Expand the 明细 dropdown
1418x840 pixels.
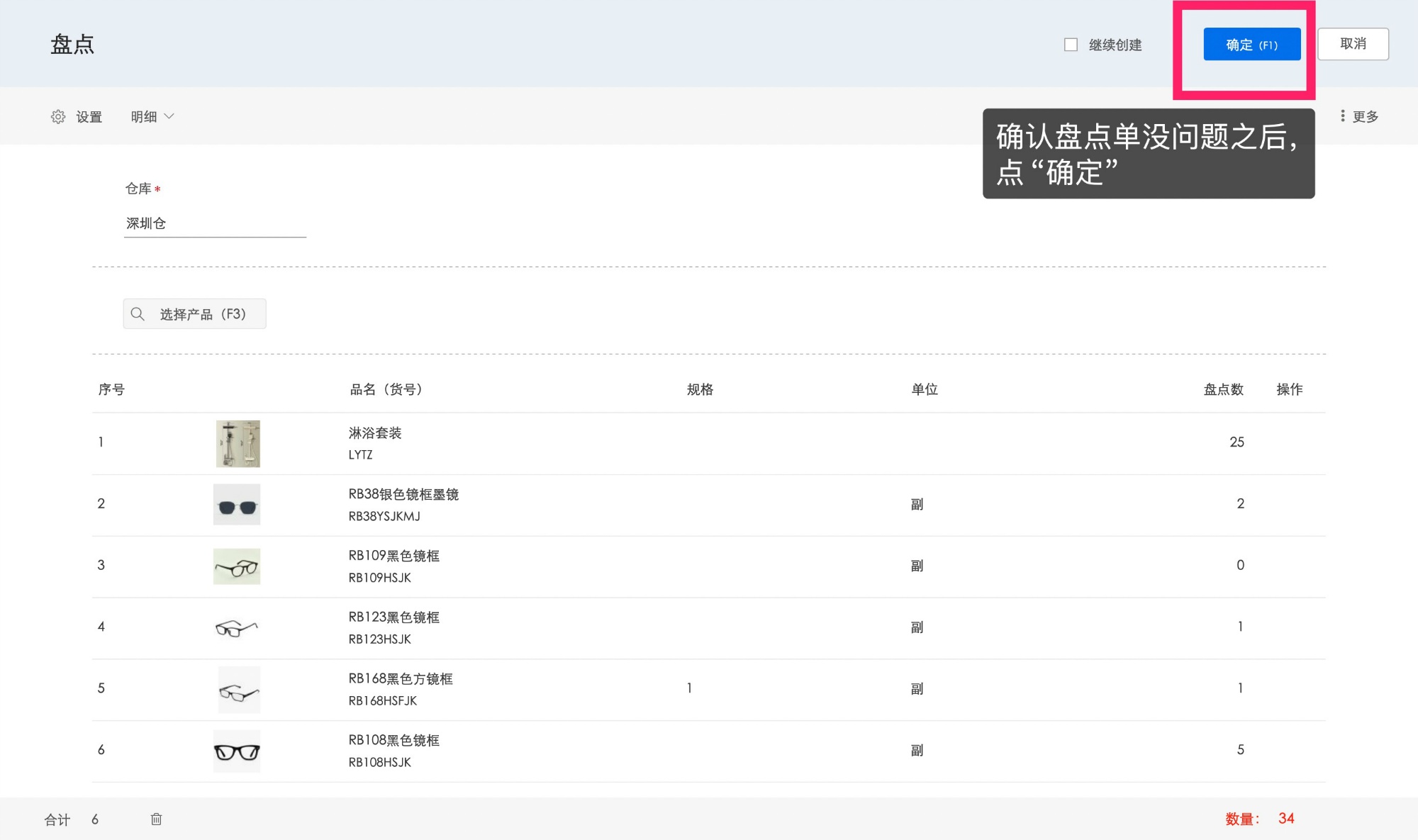point(152,116)
